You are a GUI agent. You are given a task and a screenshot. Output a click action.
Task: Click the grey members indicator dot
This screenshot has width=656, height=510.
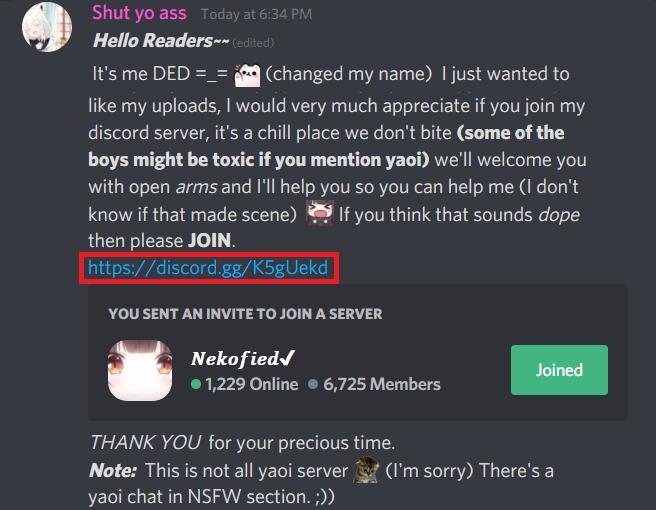pos(313,384)
